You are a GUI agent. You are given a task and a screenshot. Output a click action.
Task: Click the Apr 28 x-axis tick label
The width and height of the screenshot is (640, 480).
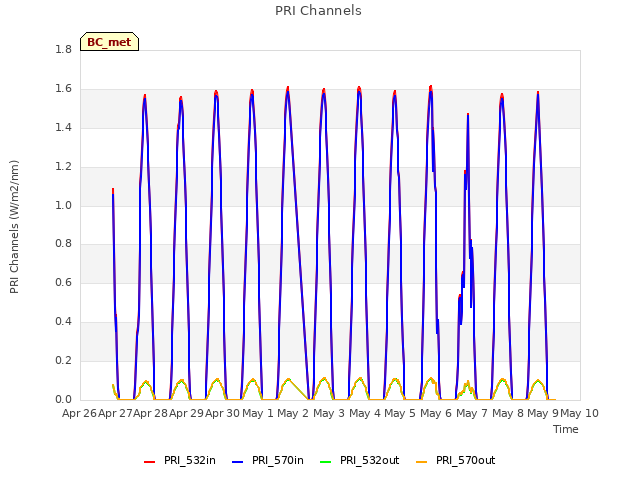click(151, 413)
